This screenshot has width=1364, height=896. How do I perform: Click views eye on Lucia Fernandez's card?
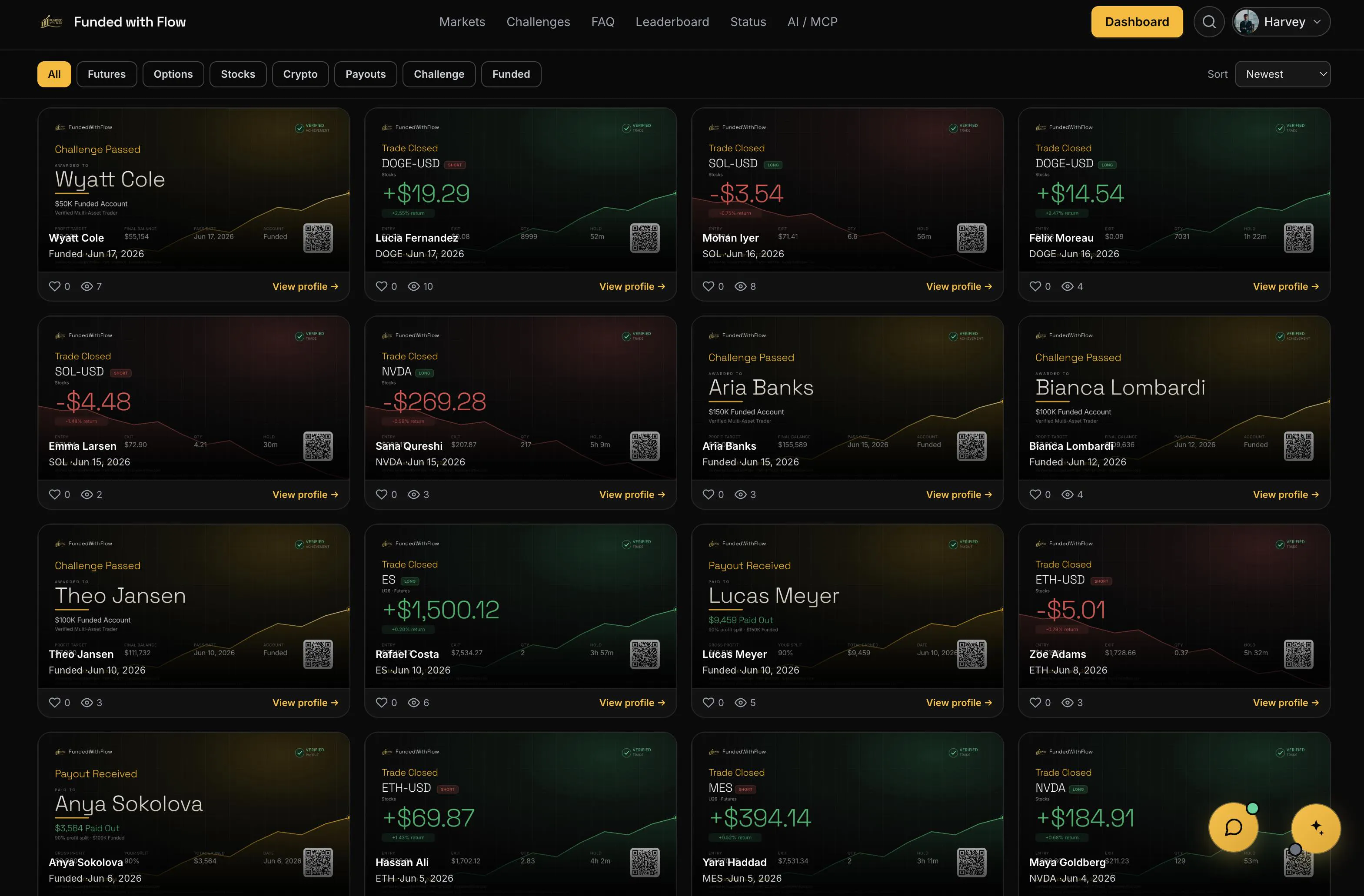414,286
